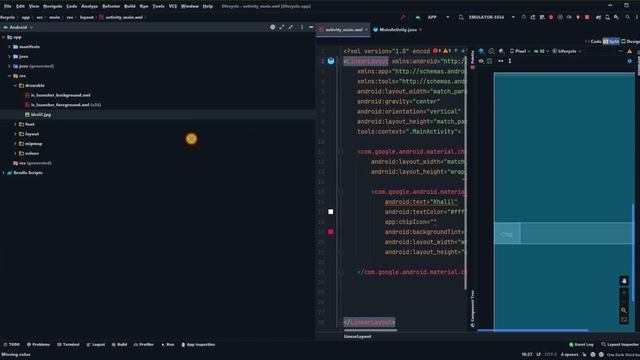
Task: Click the Design Surface layers icon in preview
Action: click(x=482, y=51)
